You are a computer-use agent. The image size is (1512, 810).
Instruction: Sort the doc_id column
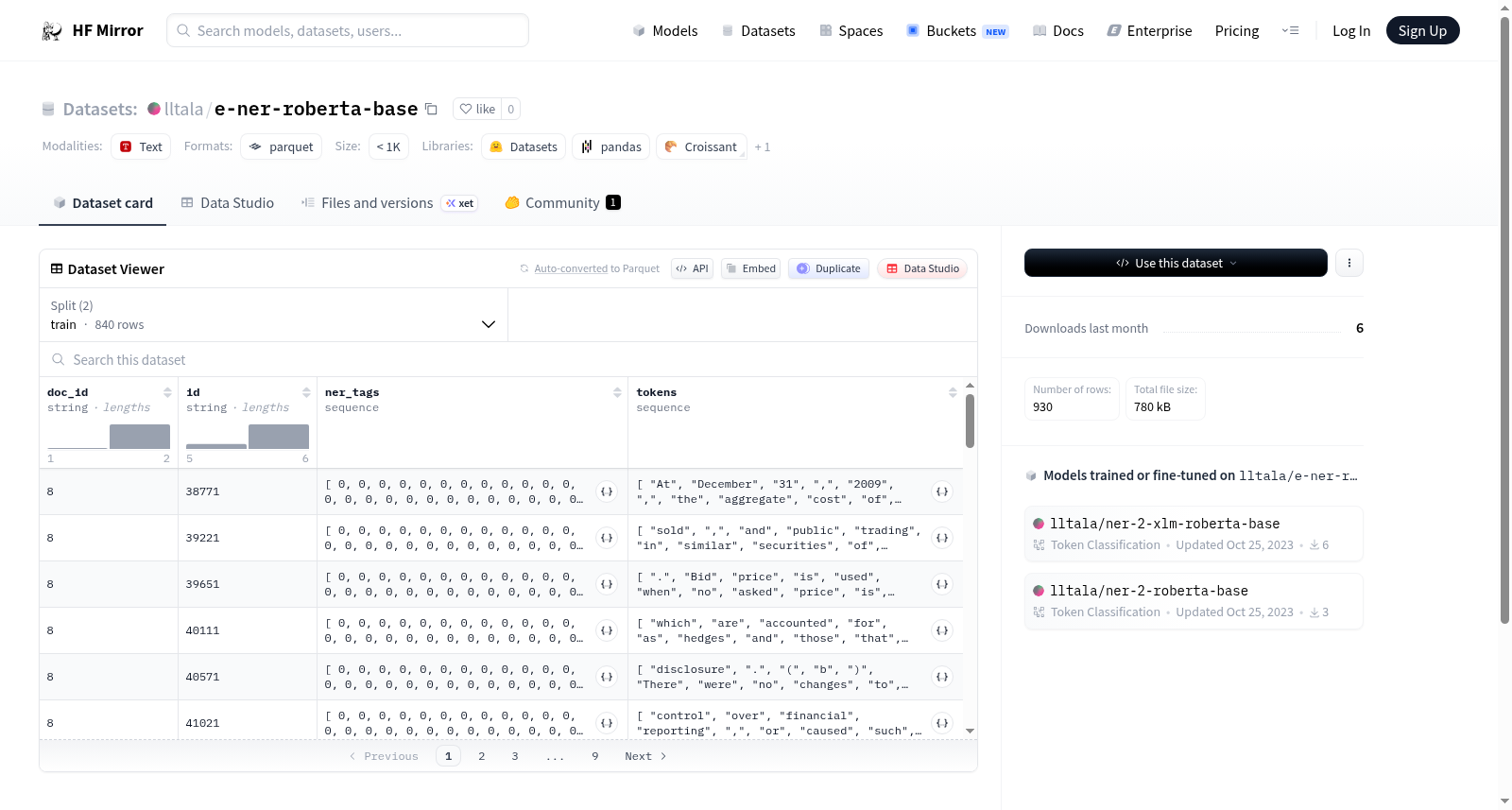167,392
